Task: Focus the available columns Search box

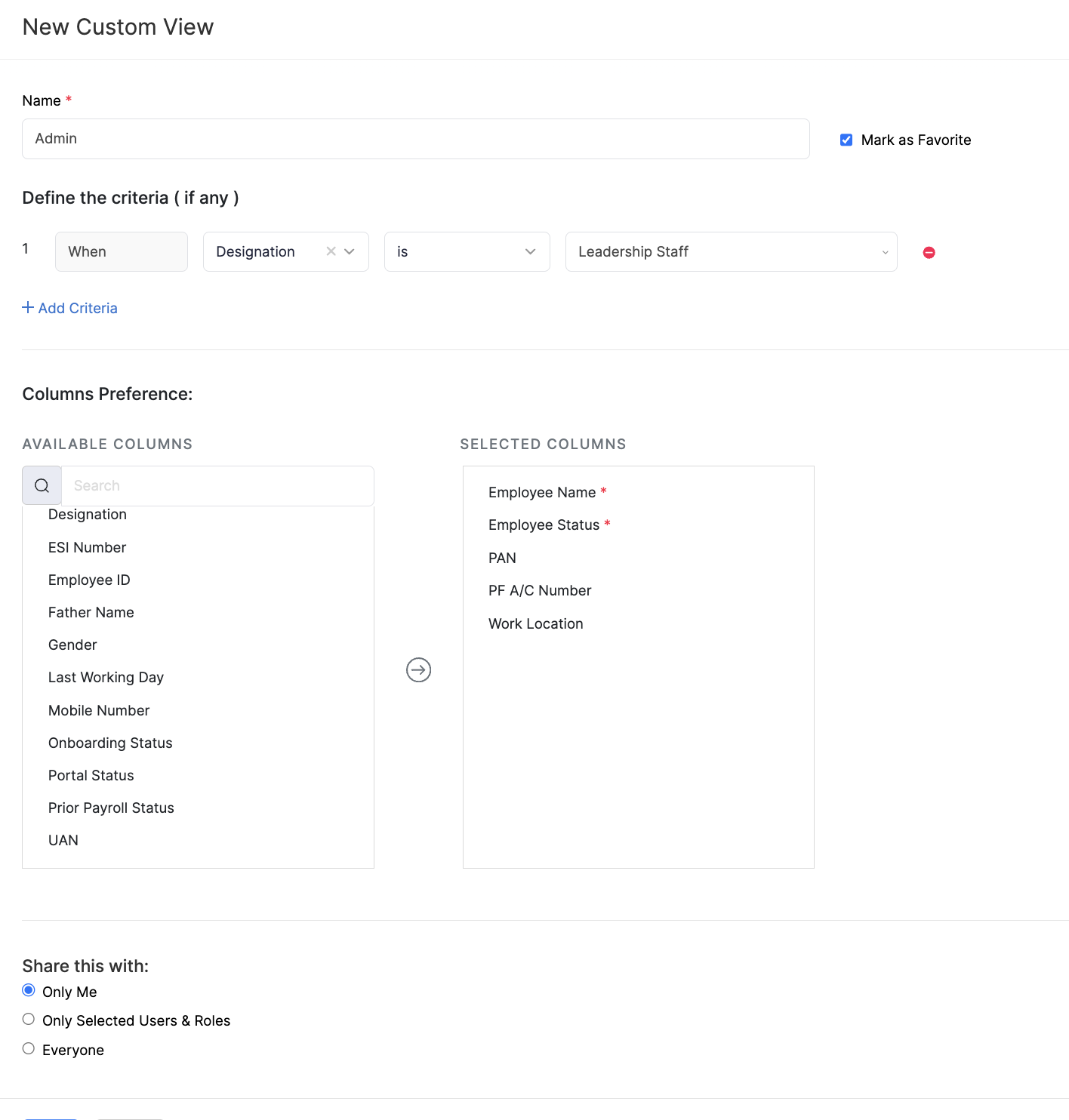Action: coord(217,486)
